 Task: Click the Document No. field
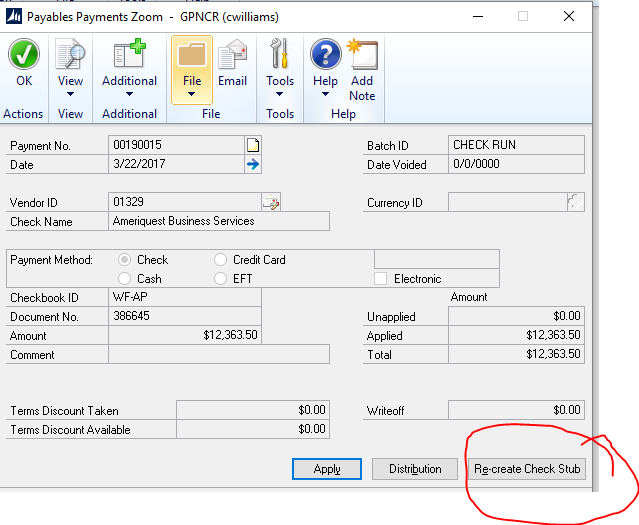(x=184, y=316)
